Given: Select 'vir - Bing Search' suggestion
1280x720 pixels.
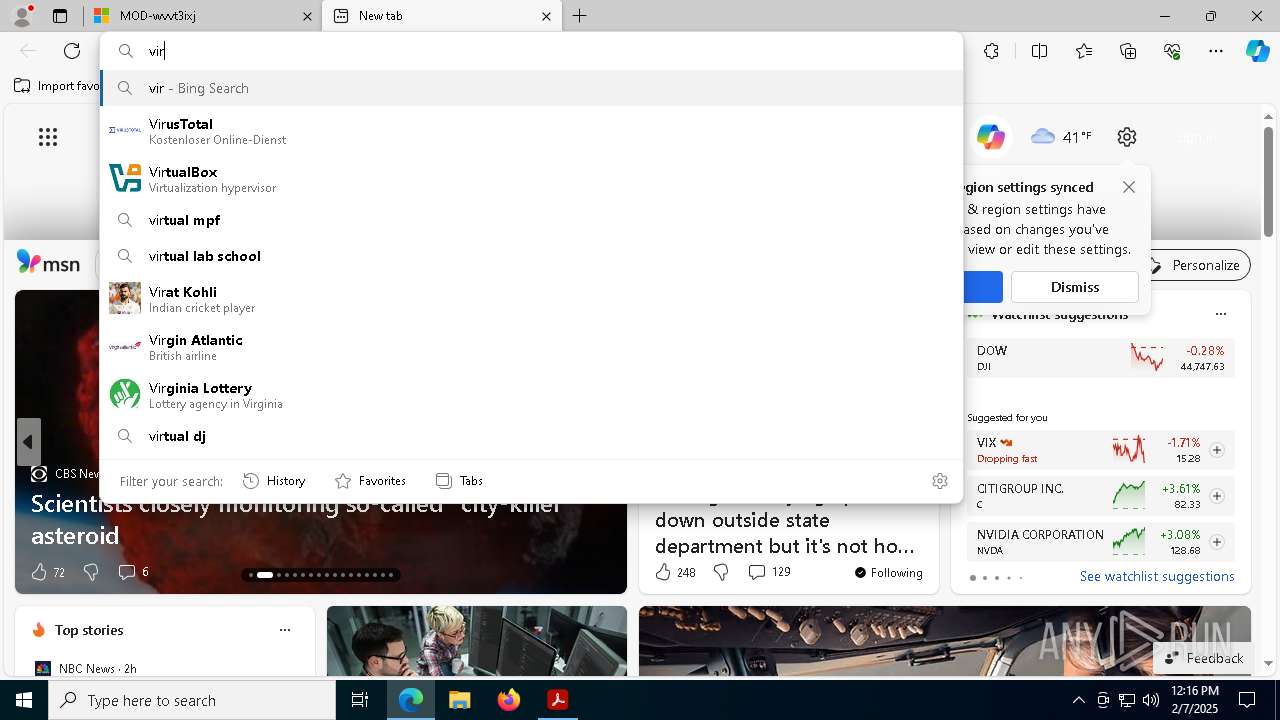Looking at the screenshot, I should point(531,88).
